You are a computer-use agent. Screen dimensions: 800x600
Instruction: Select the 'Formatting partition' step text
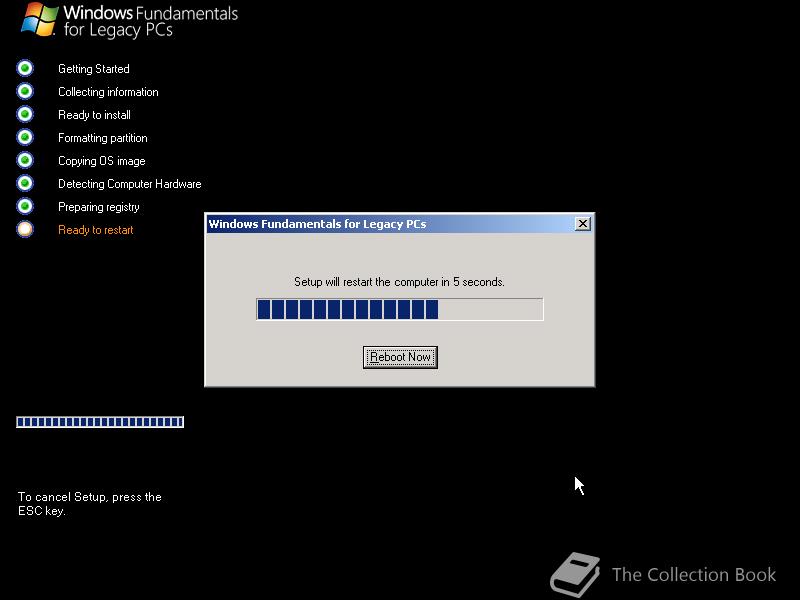(x=103, y=138)
